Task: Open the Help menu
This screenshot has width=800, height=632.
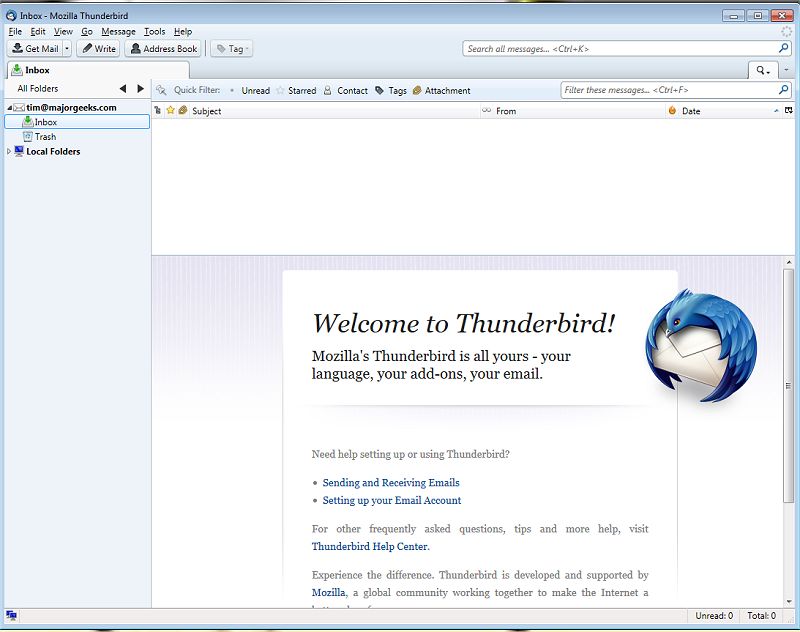Action: pyautogui.click(x=183, y=32)
